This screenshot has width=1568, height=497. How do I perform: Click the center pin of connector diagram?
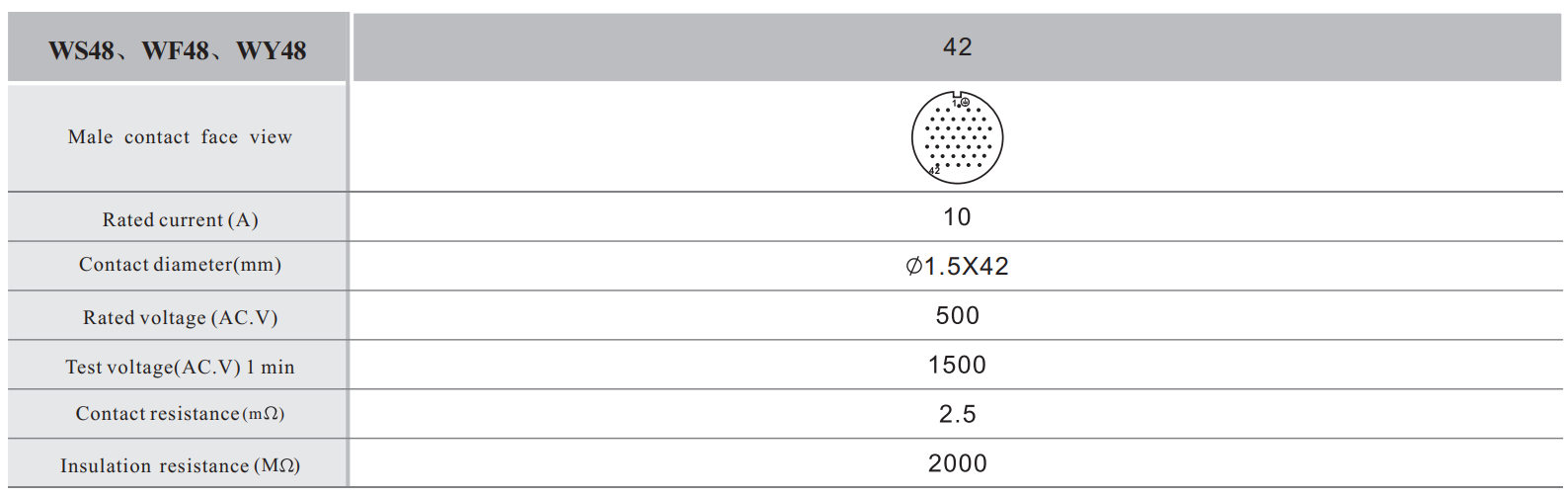(x=958, y=137)
